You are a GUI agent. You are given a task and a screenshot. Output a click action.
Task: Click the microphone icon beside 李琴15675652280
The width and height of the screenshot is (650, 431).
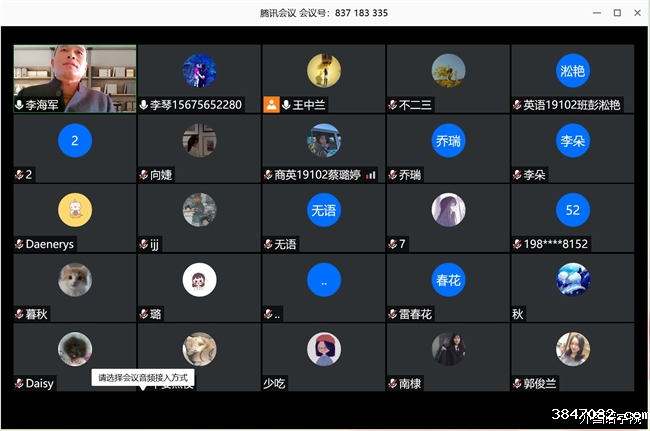click(x=144, y=105)
